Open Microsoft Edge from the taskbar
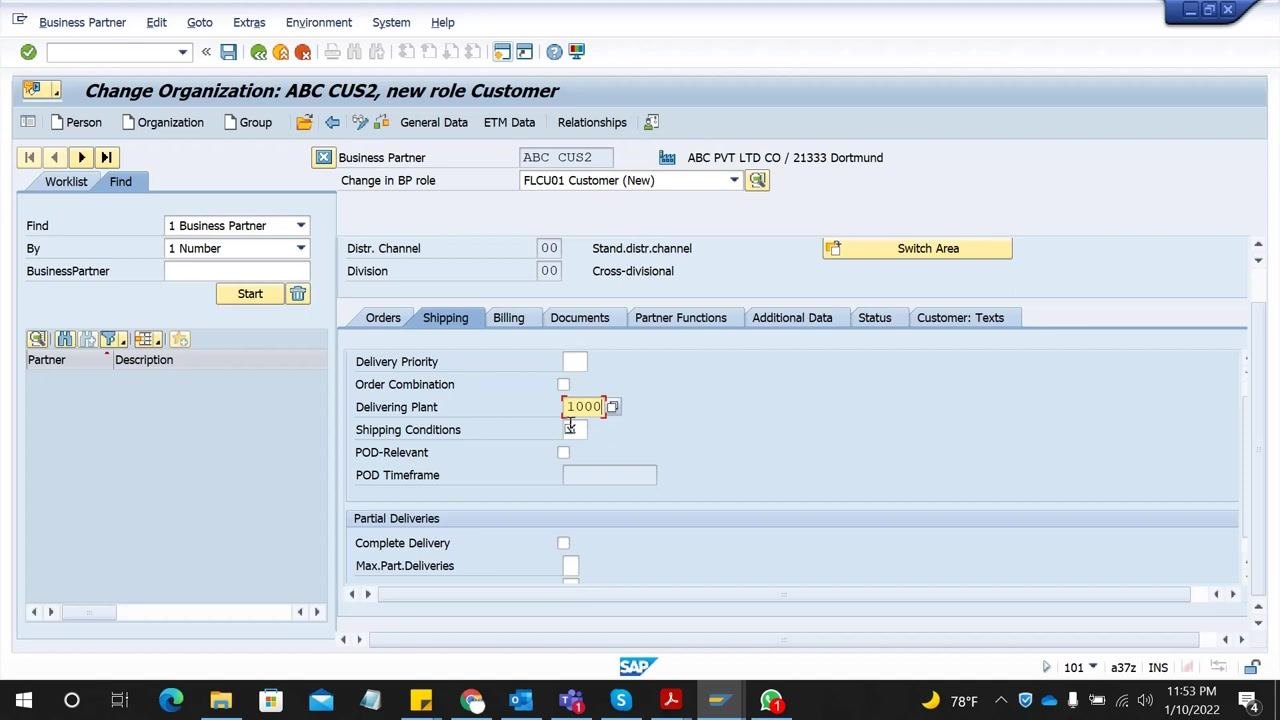The height and width of the screenshot is (720, 1280). (x=171, y=700)
